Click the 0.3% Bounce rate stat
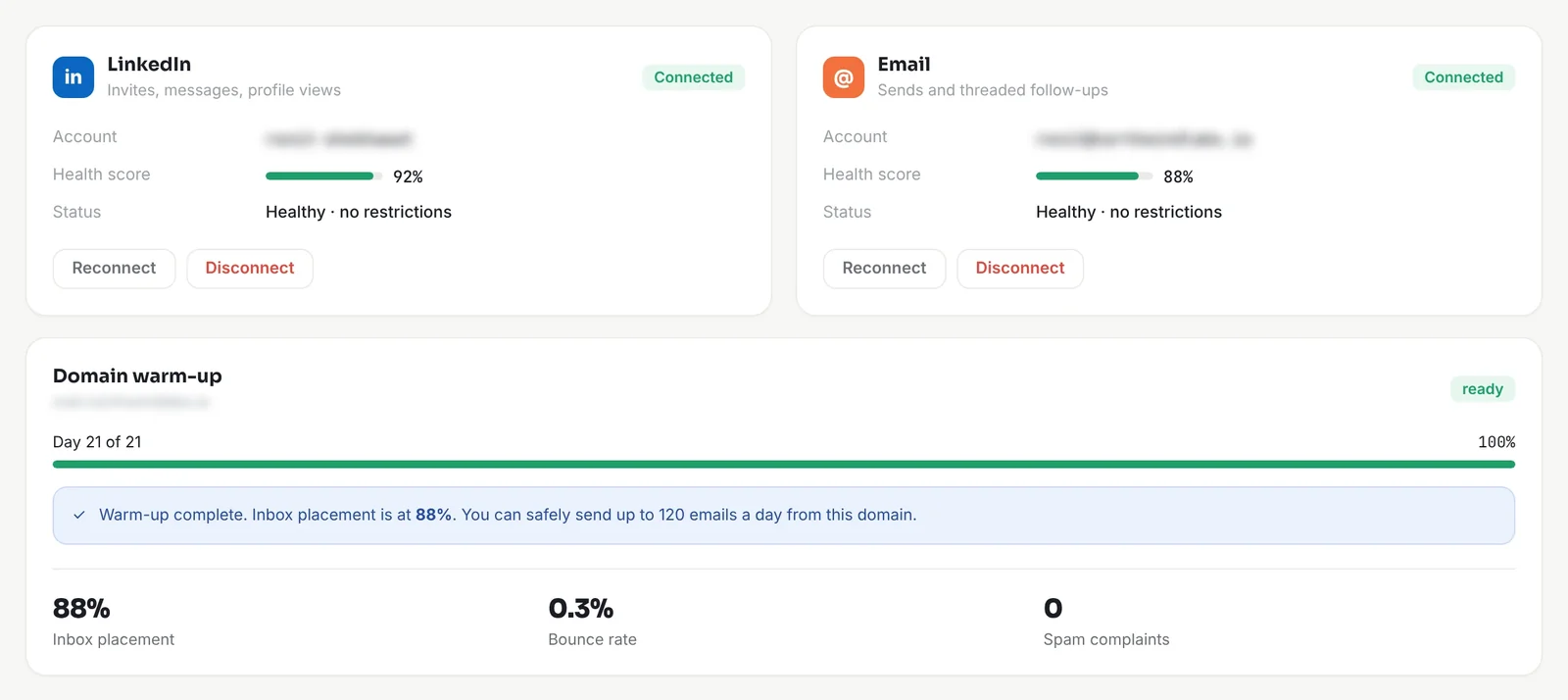Image resolution: width=1568 pixels, height=700 pixels. pos(581,608)
